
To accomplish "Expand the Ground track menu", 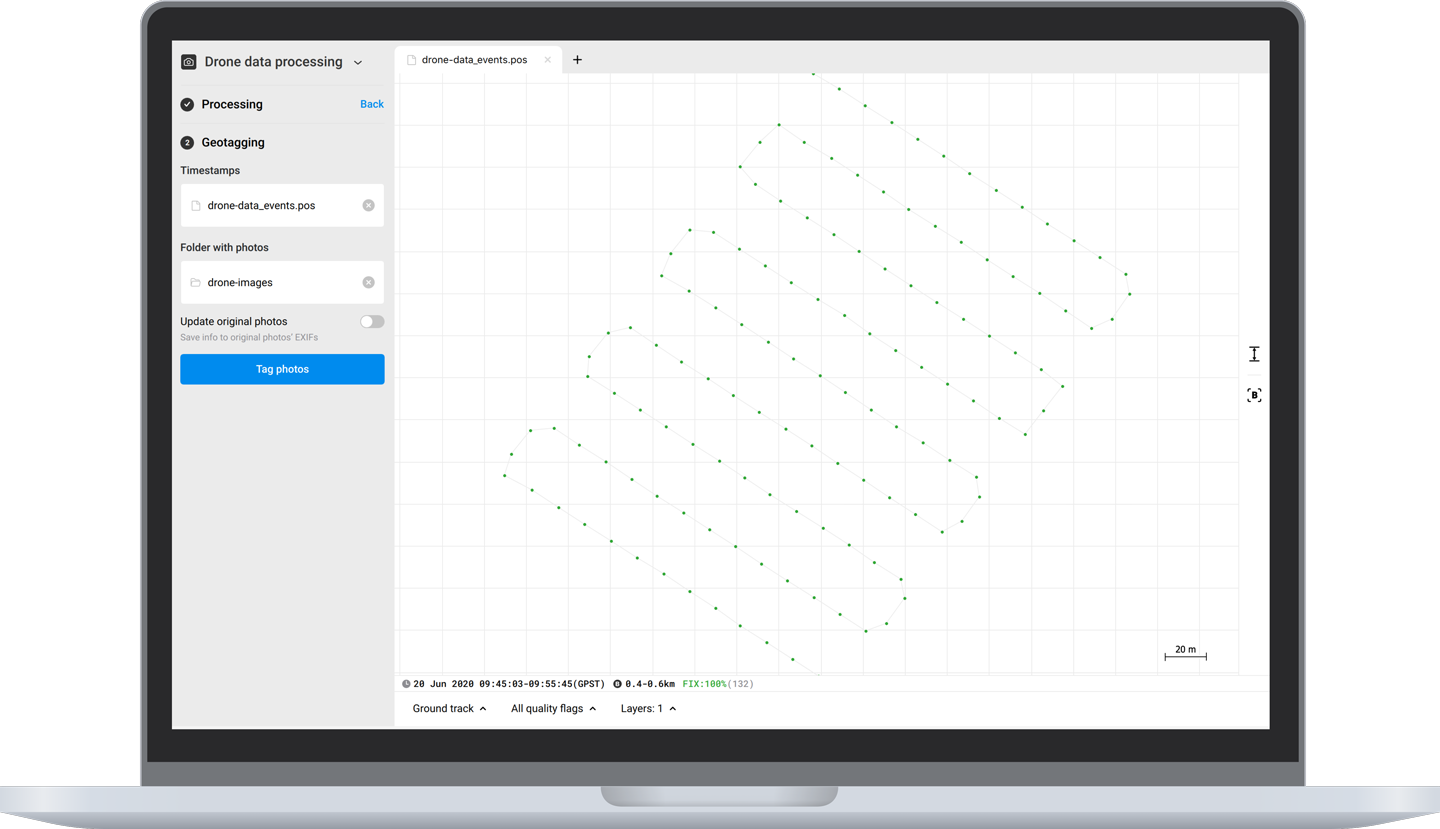I will [x=449, y=708].
